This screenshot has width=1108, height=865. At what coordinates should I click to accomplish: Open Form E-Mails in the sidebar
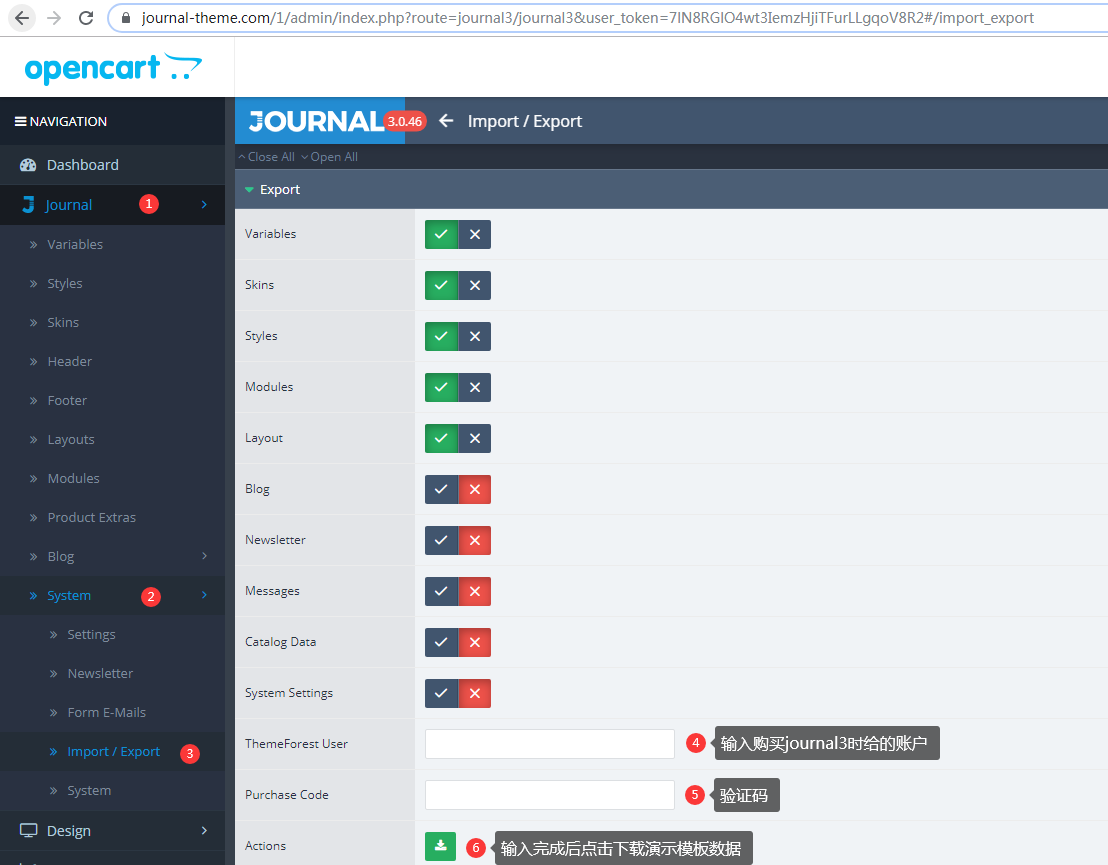click(107, 712)
